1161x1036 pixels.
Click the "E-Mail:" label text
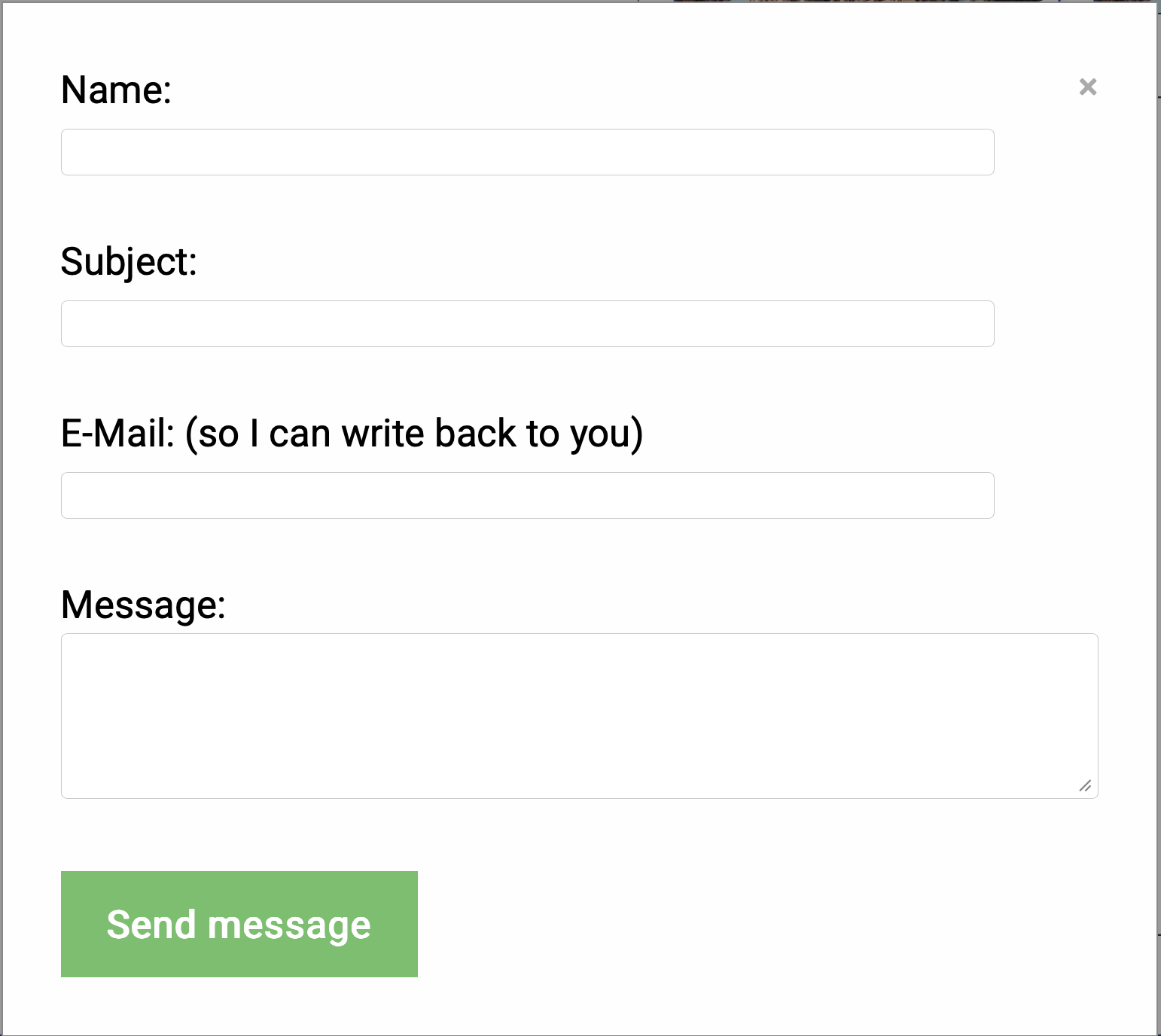point(117,434)
